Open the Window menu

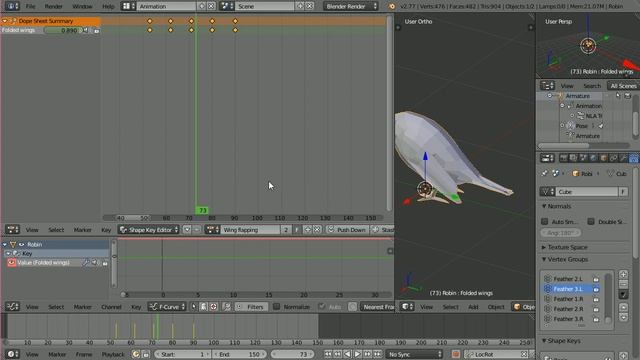(x=82, y=6)
